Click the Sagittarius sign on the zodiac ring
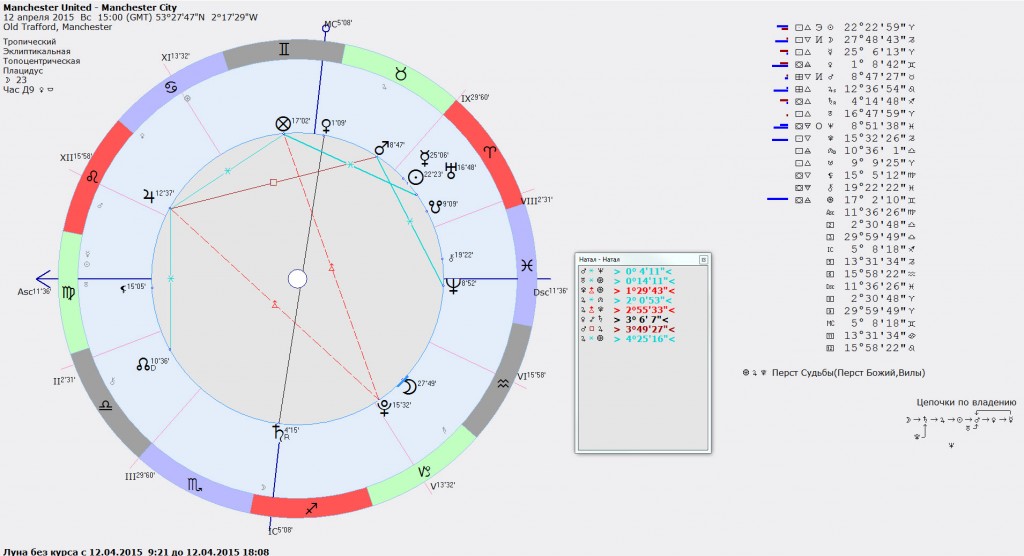The height and width of the screenshot is (556, 1024). point(311,508)
